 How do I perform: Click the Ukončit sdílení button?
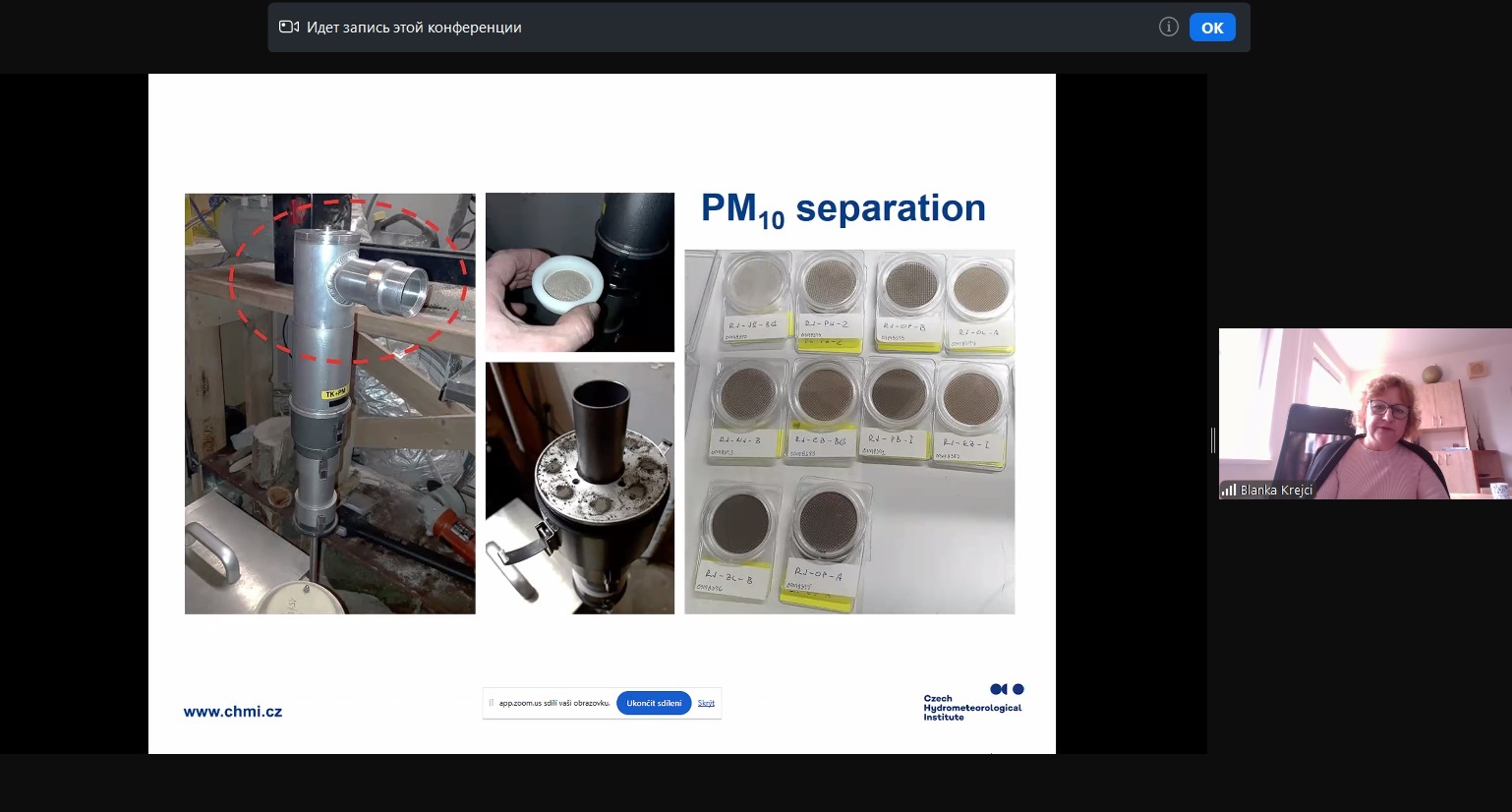point(654,703)
